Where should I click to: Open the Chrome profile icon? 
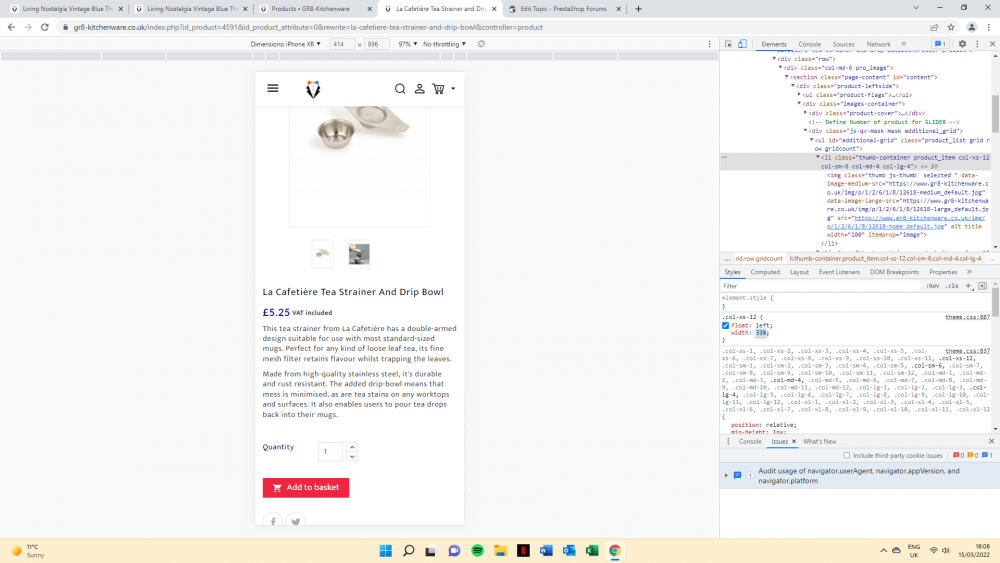[971, 27]
